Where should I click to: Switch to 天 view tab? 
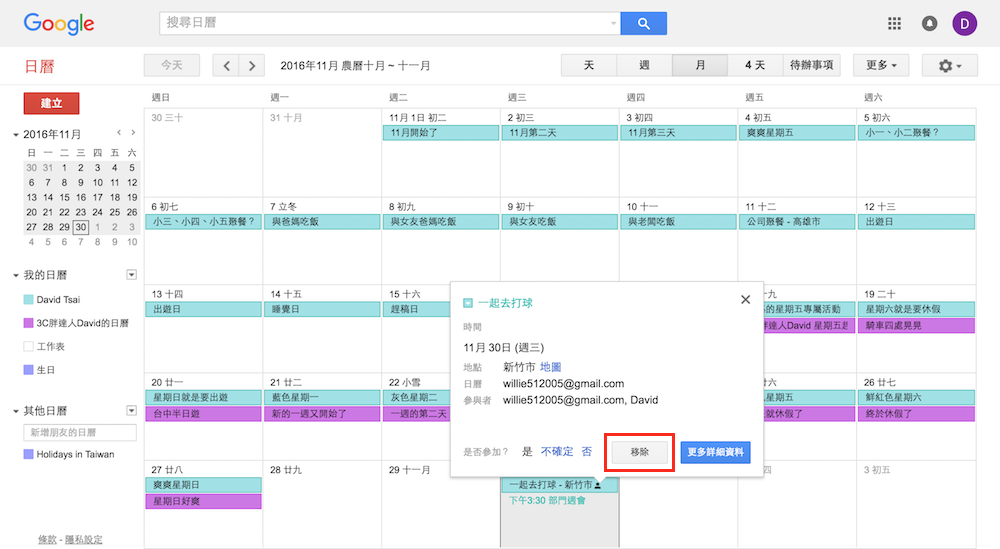(589, 66)
